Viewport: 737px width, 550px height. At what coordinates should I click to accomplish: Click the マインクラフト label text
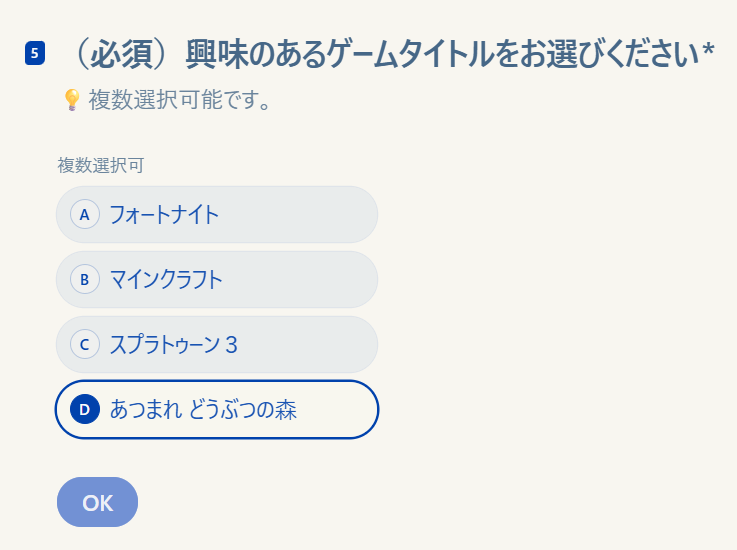[166, 279]
